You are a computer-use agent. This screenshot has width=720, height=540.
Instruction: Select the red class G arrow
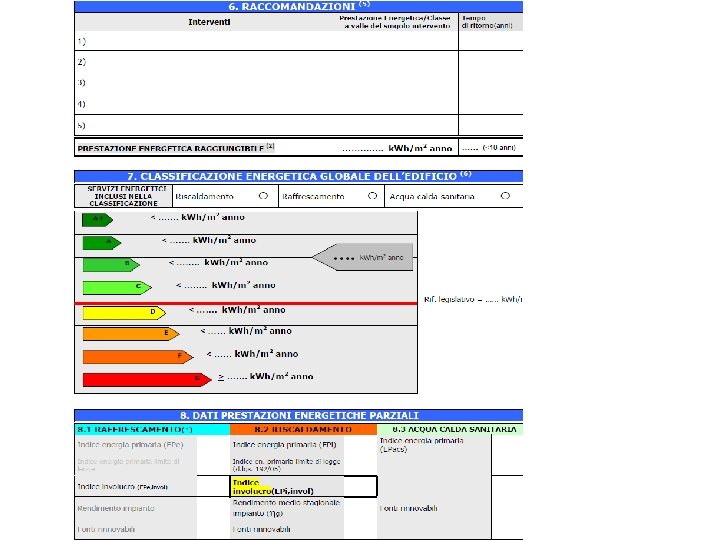(147, 380)
